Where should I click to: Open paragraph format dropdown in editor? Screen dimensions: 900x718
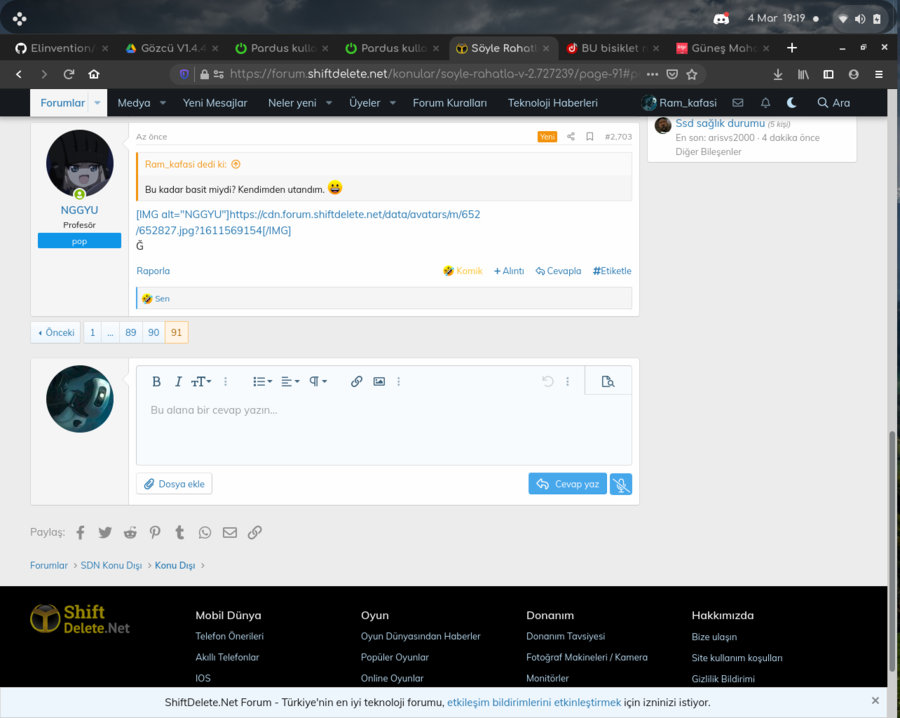point(318,382)
